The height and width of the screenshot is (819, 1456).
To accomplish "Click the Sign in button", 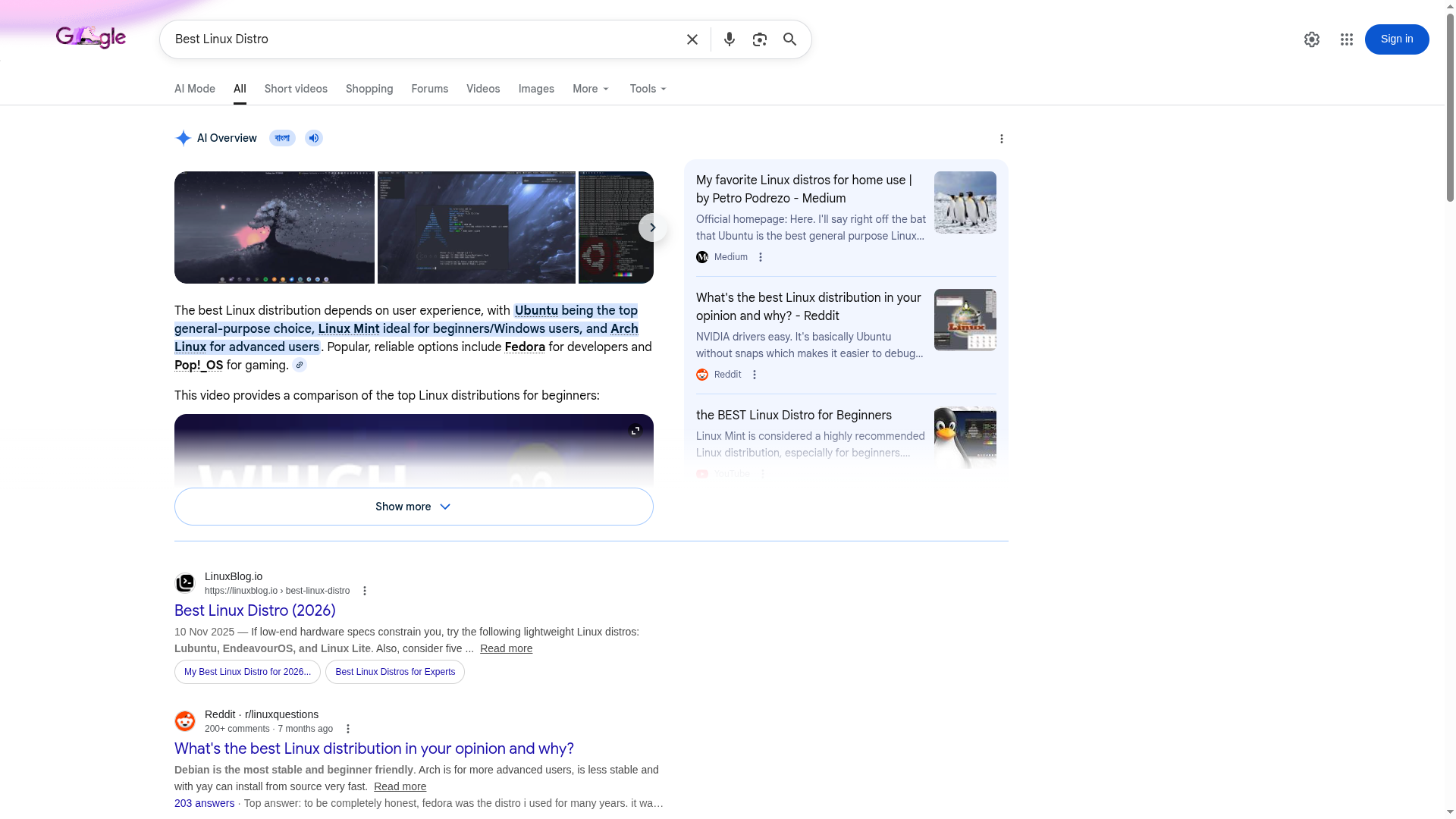I will 1397,39.
